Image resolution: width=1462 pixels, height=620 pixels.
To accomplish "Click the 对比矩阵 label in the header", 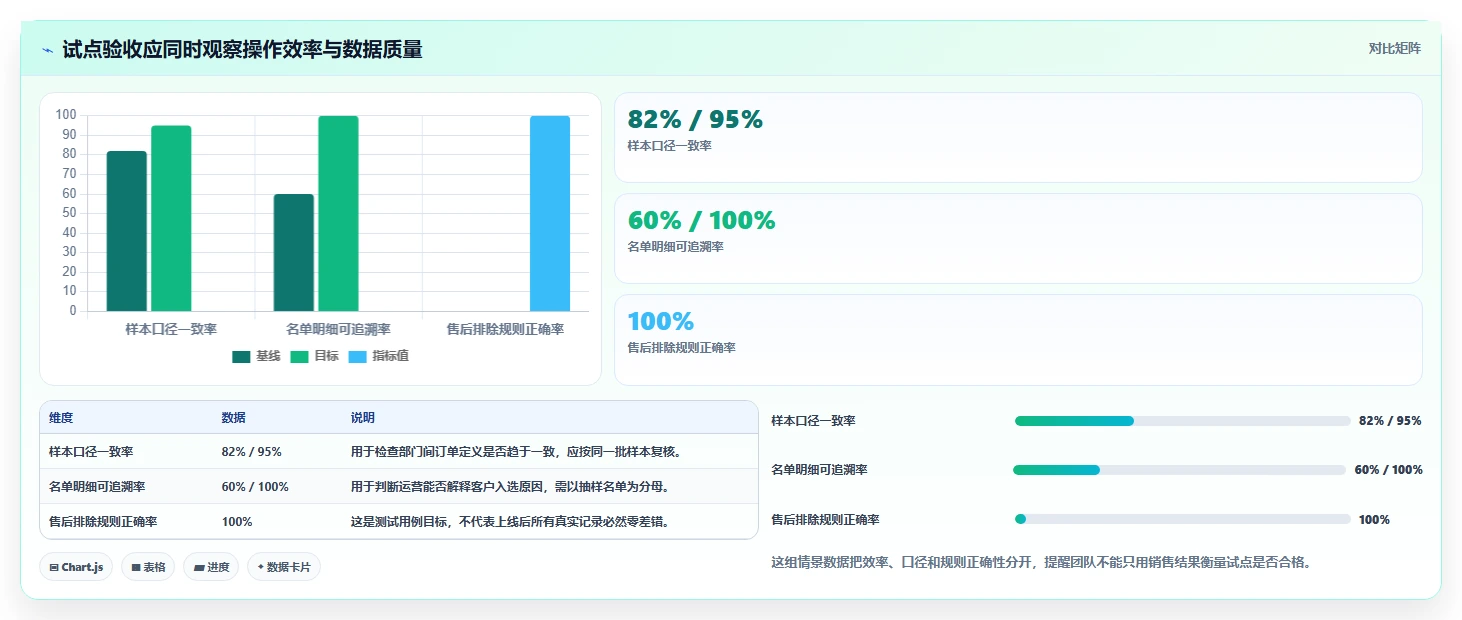I will (x=1394, y=49).
